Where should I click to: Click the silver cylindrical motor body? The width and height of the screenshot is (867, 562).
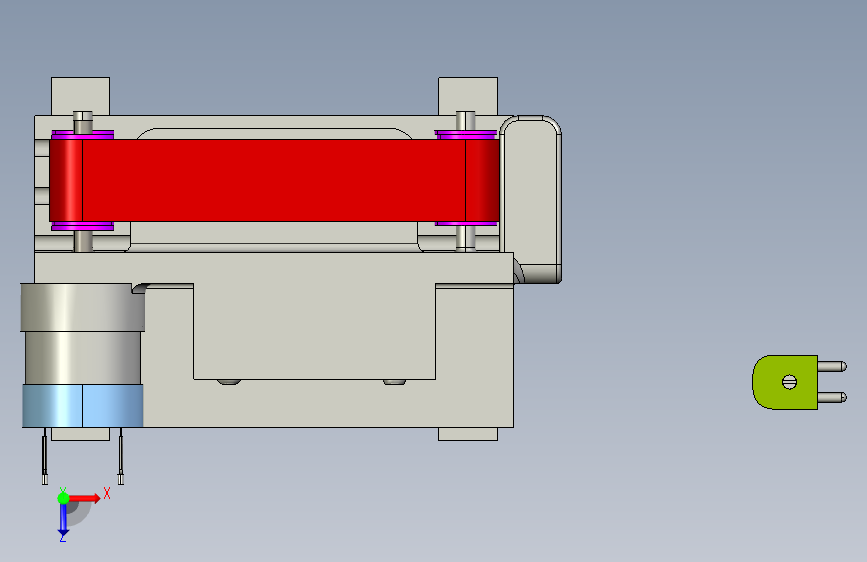[82, 334]
